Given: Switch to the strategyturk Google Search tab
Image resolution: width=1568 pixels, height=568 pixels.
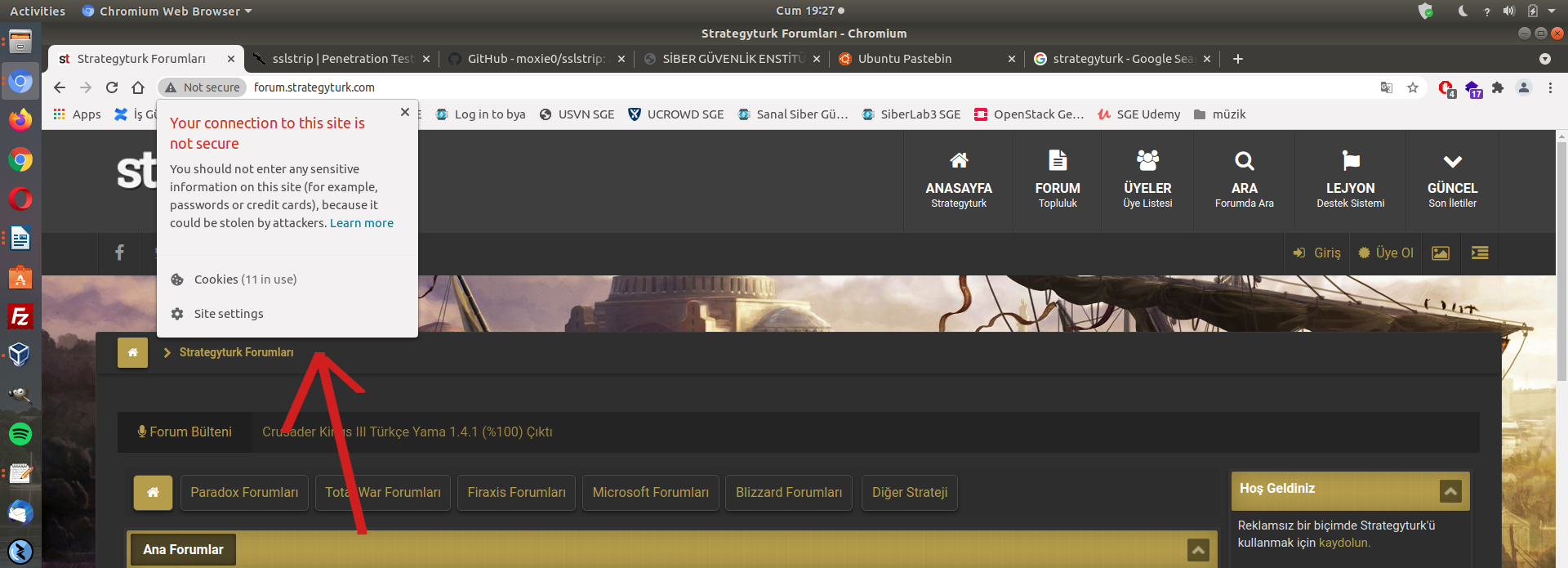Looking at the screenshot, I should 1122,59.
